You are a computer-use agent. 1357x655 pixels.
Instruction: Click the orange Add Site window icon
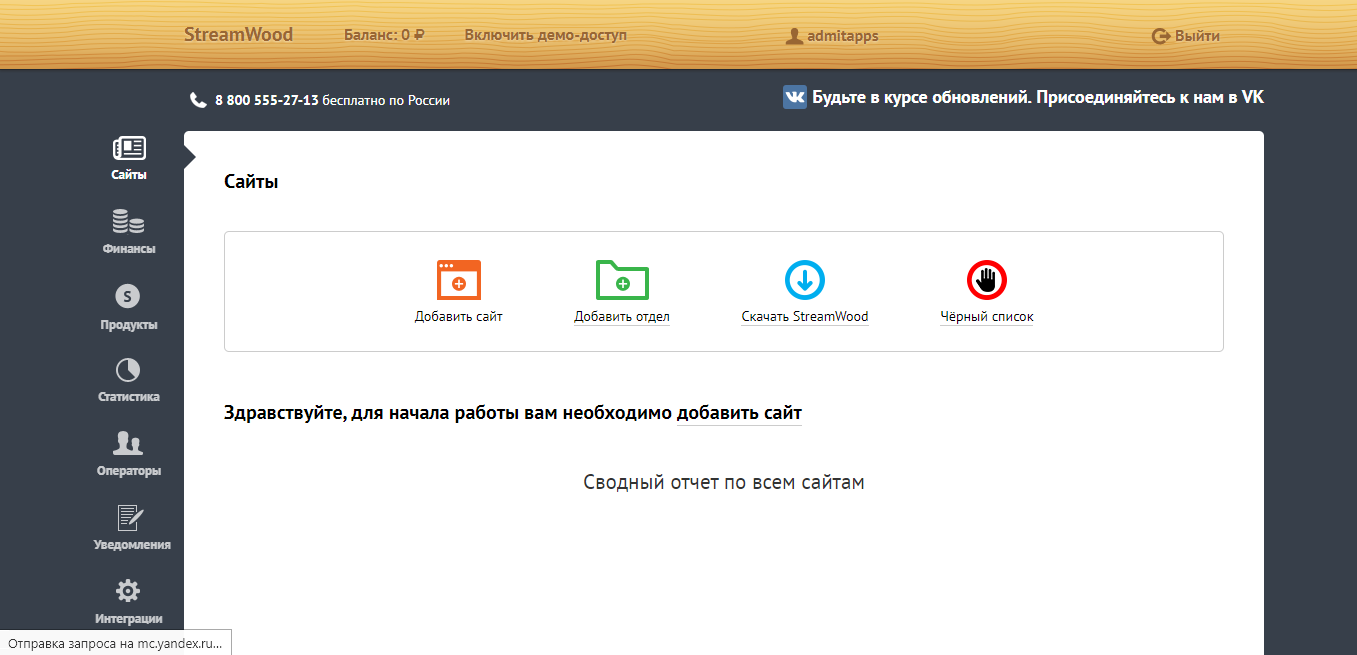(x=459, y=280)
